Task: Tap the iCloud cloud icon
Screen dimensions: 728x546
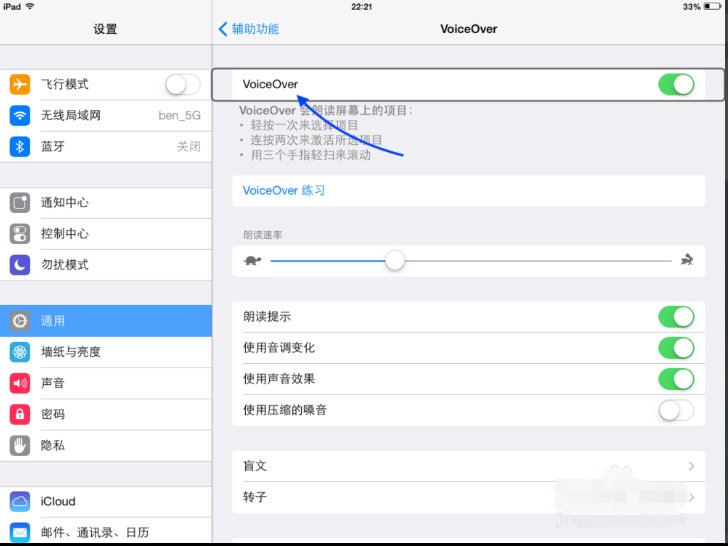Action: click(x=20, y=501)
